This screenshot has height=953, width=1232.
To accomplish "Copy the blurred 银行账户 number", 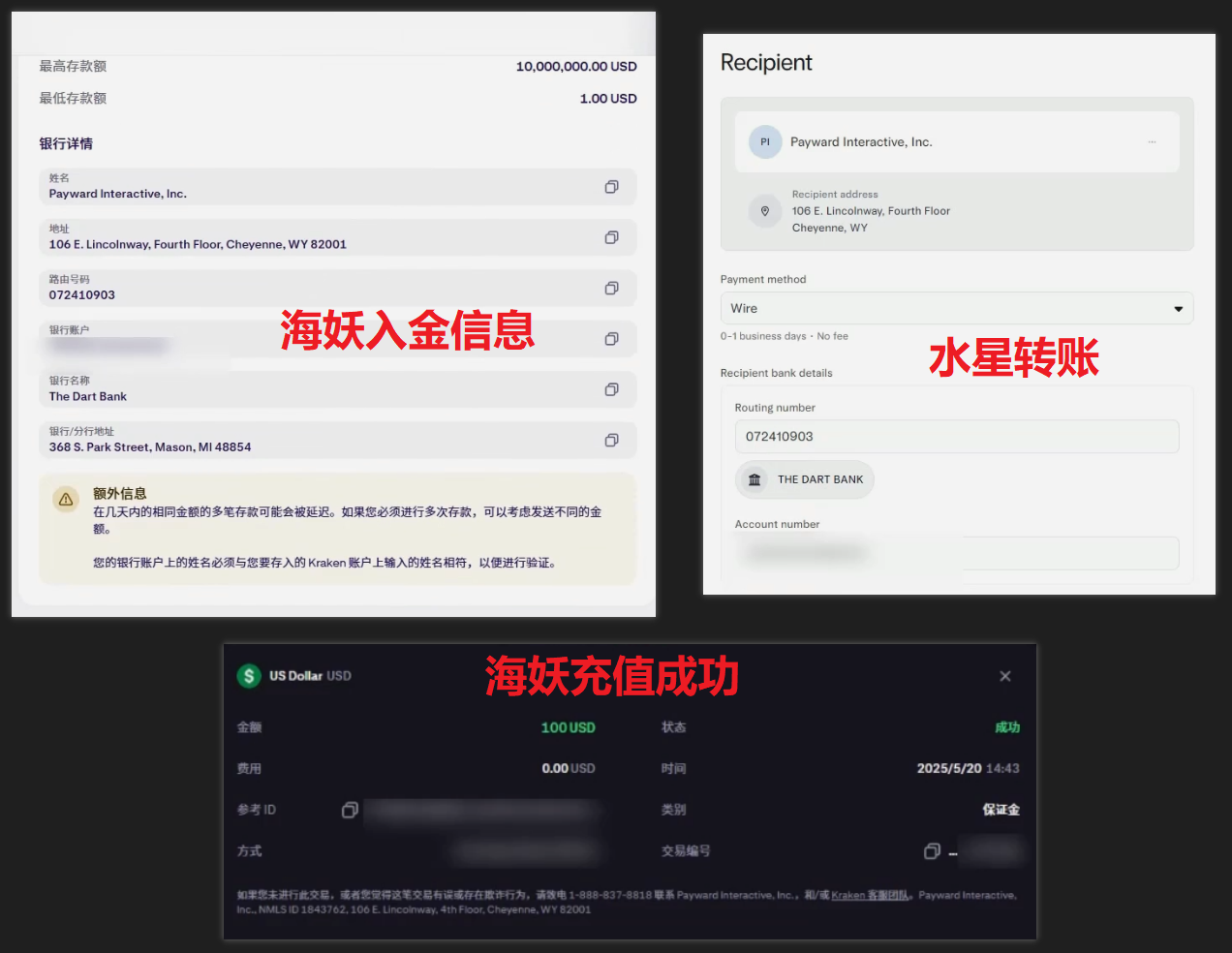I will 611,339.
